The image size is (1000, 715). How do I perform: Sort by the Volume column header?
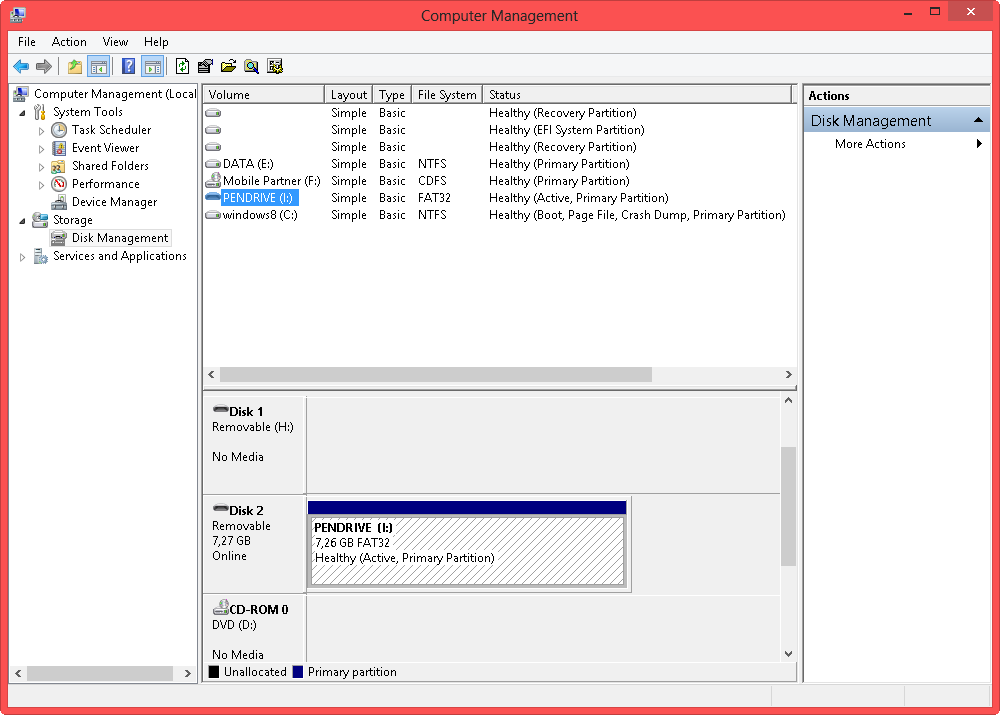click(x=263, y=95)
